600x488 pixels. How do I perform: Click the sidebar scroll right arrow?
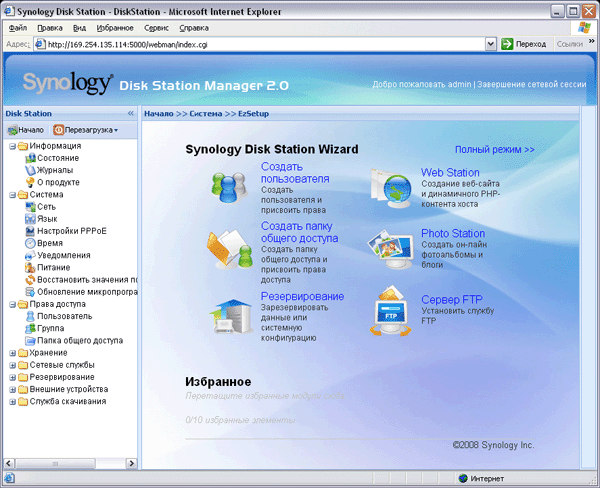131,464
